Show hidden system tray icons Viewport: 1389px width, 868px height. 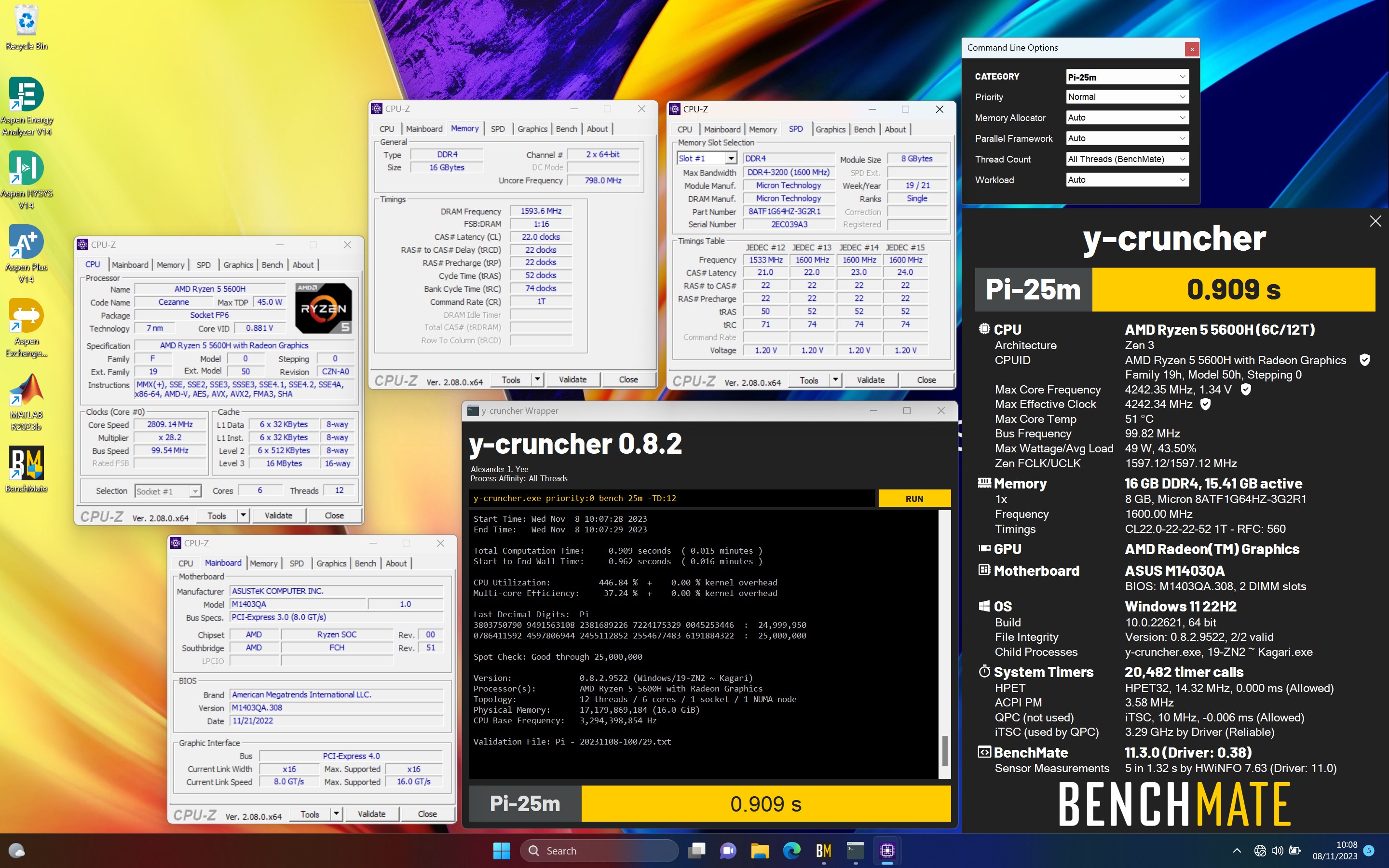tap(1237, 850)
